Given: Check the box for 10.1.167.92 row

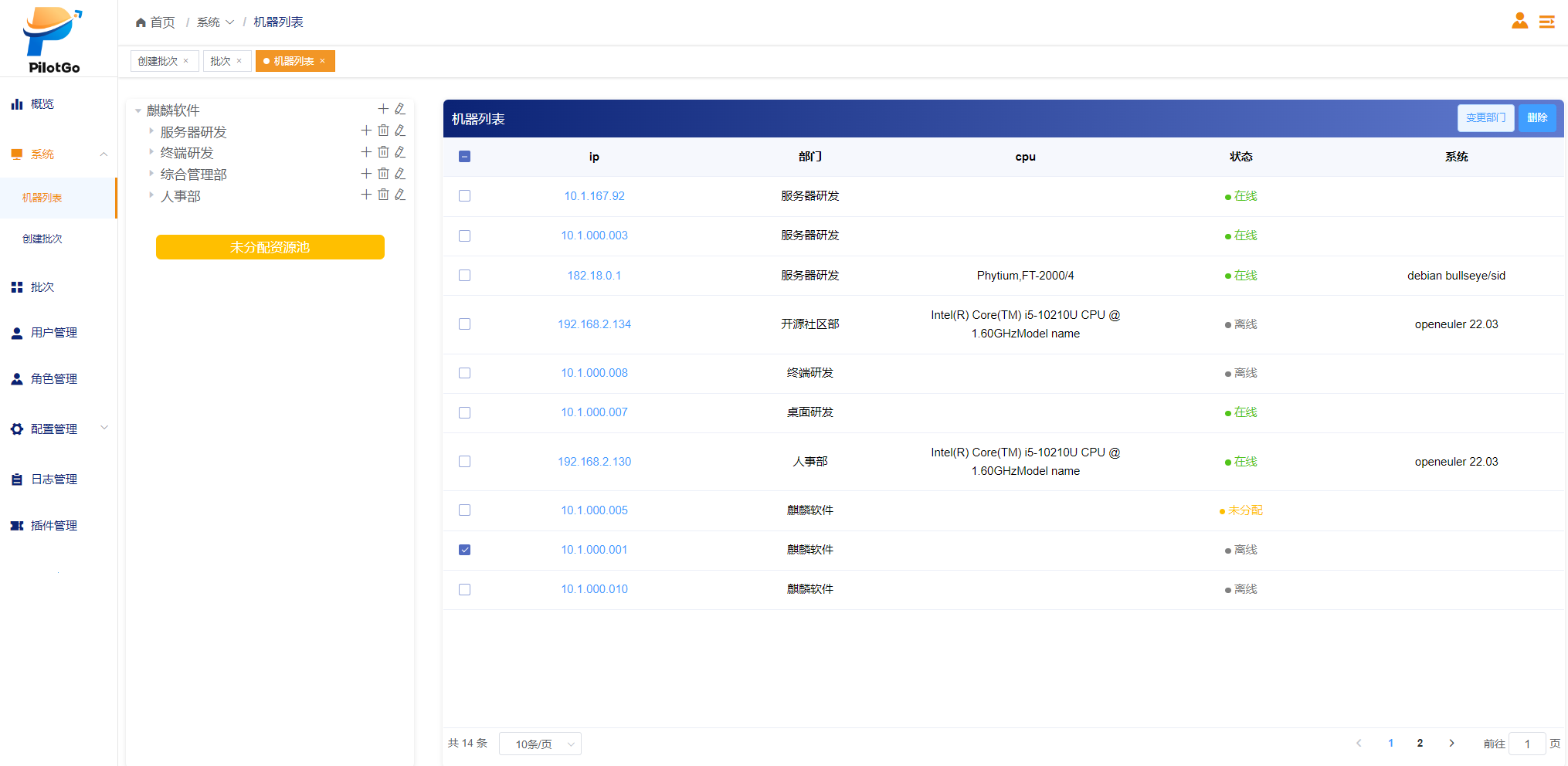Looking at the screenshot, I should pos(464,196).
